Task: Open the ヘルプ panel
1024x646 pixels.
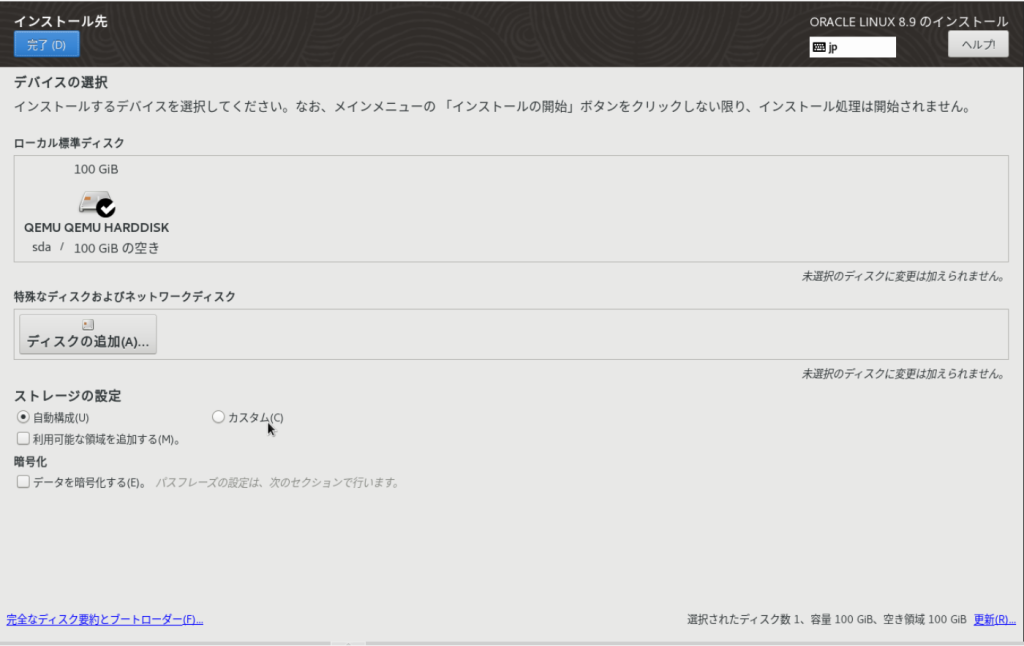Action: 977,43
